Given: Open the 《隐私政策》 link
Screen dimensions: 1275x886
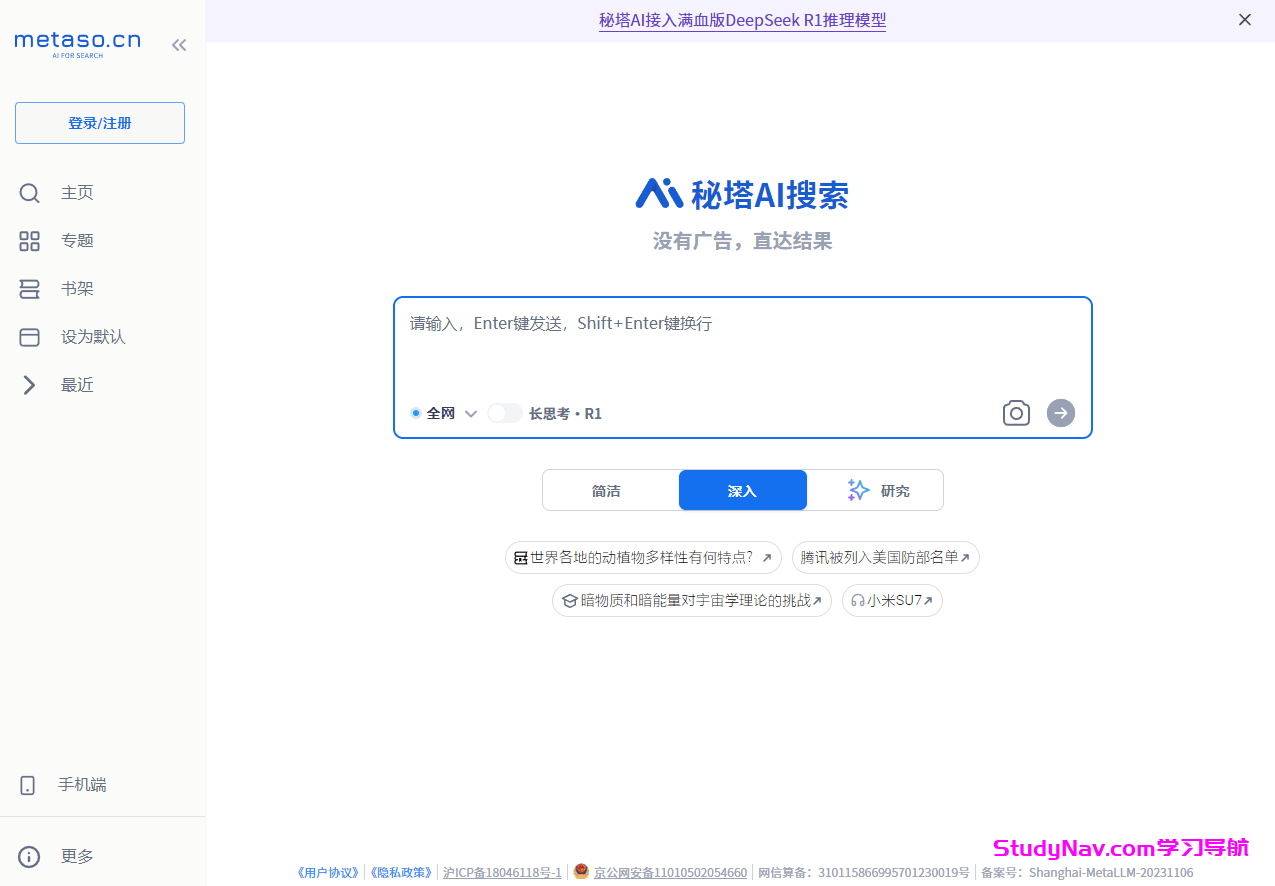Looking at the screenshot, I should coord(401,873).
